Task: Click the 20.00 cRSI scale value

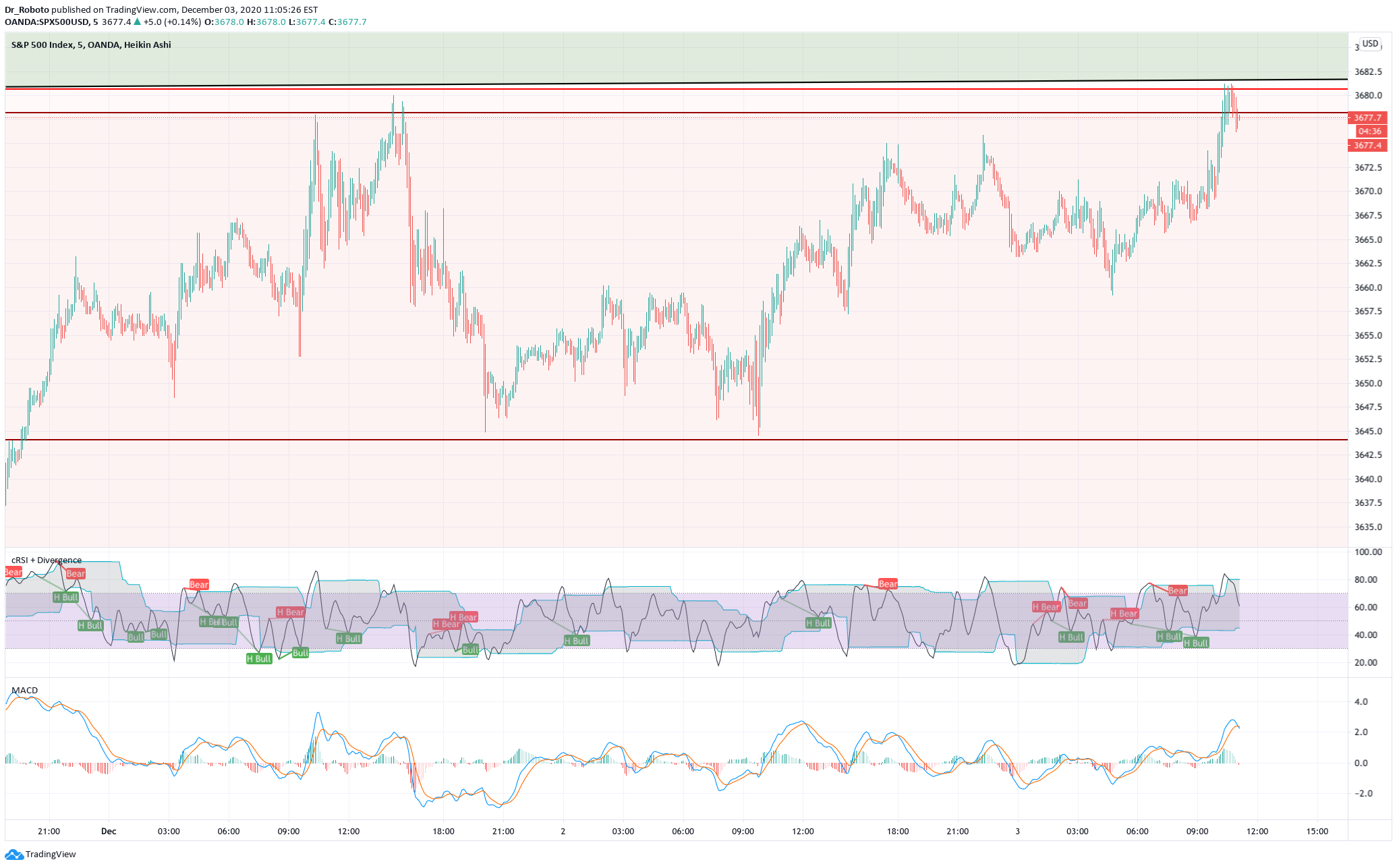Action: tap(1366, 662)
